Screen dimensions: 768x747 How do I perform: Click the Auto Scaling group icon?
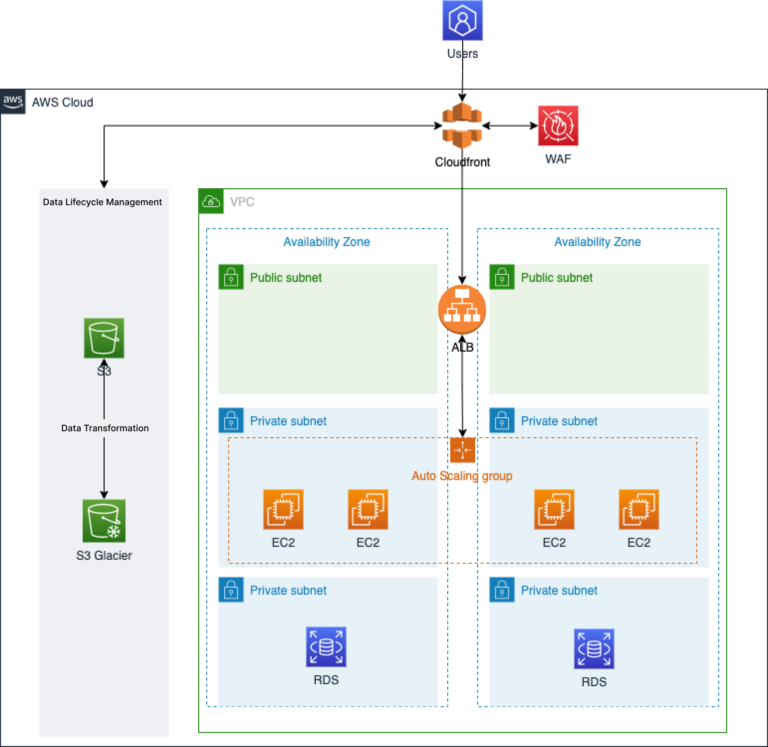pyautogui.click(x=462, y=450)
